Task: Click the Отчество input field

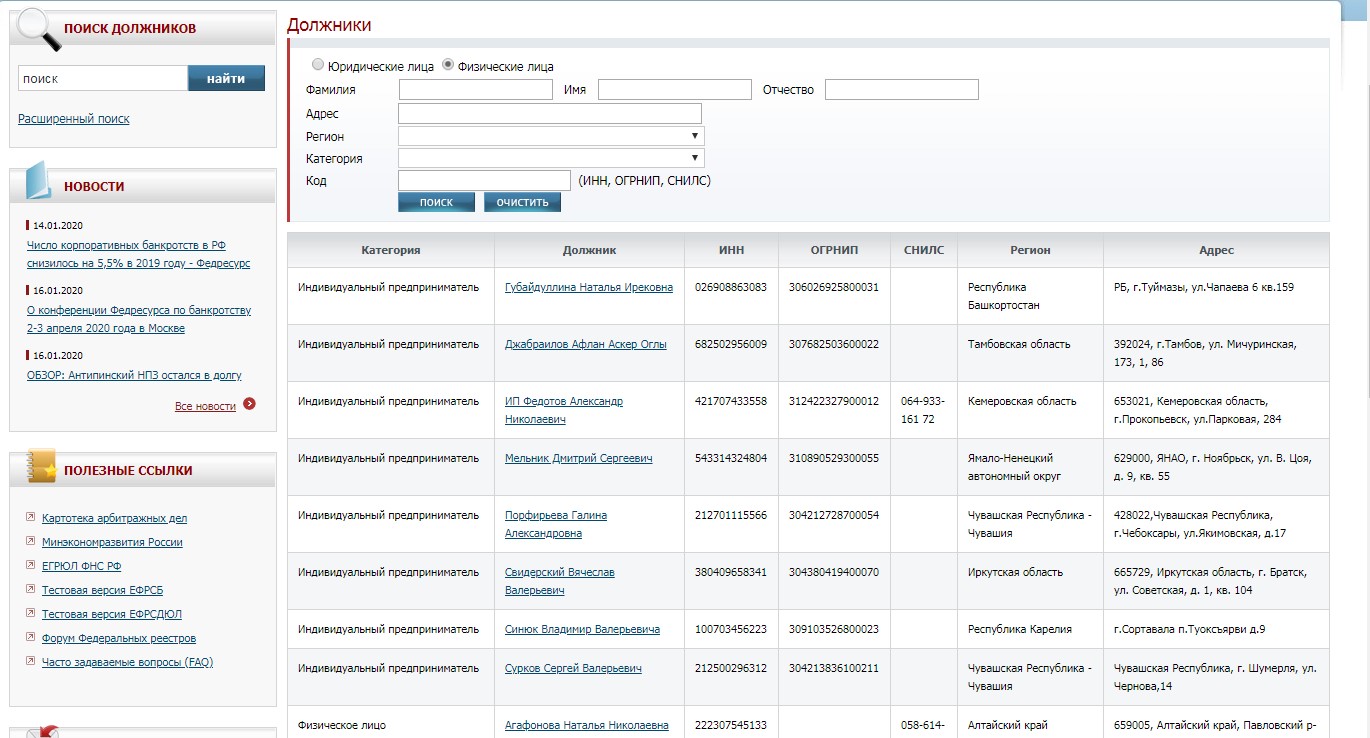Action: point(902,90)
